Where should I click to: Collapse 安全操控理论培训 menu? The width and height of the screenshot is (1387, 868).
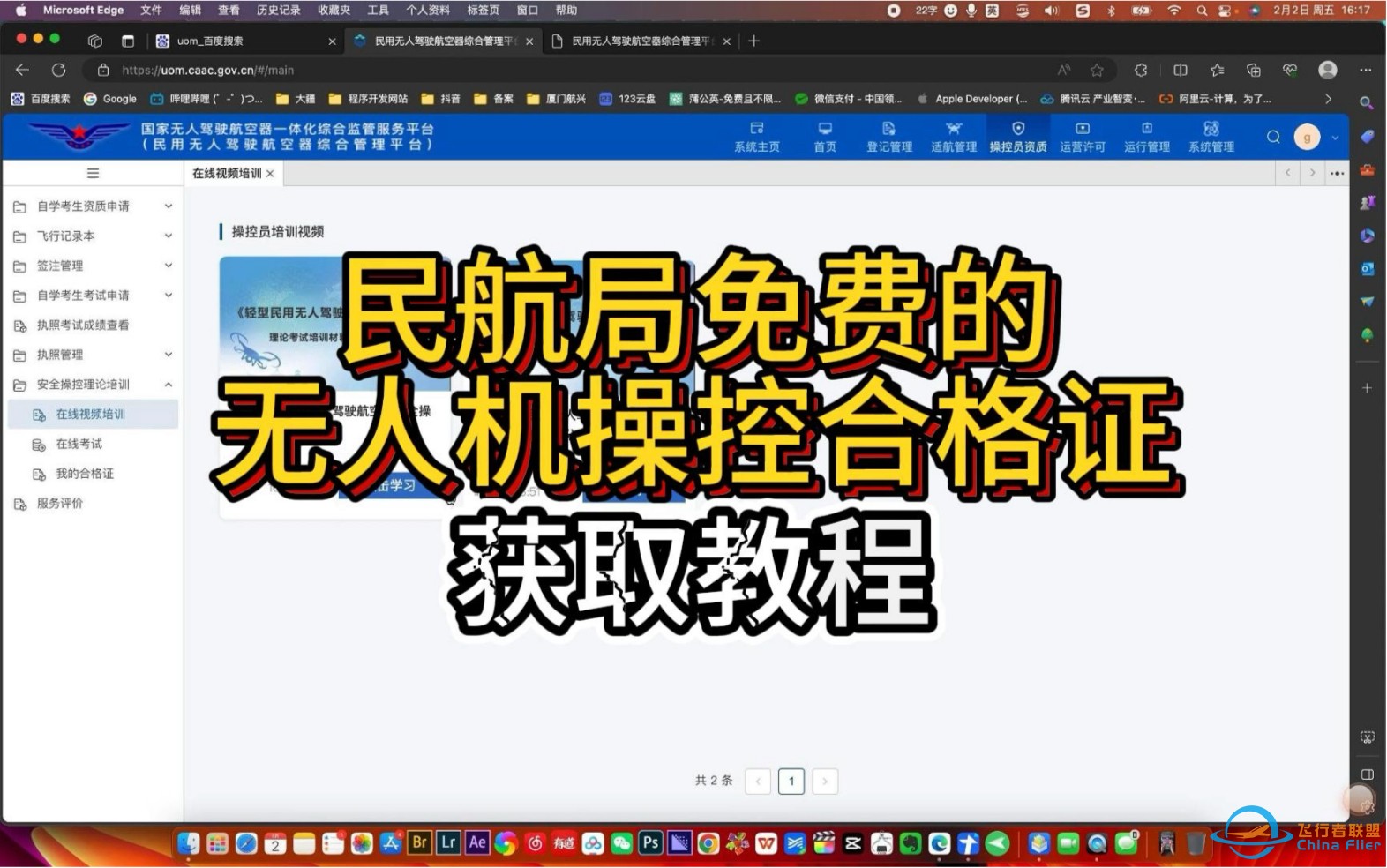pyautogui.click(x=93, y=385)
